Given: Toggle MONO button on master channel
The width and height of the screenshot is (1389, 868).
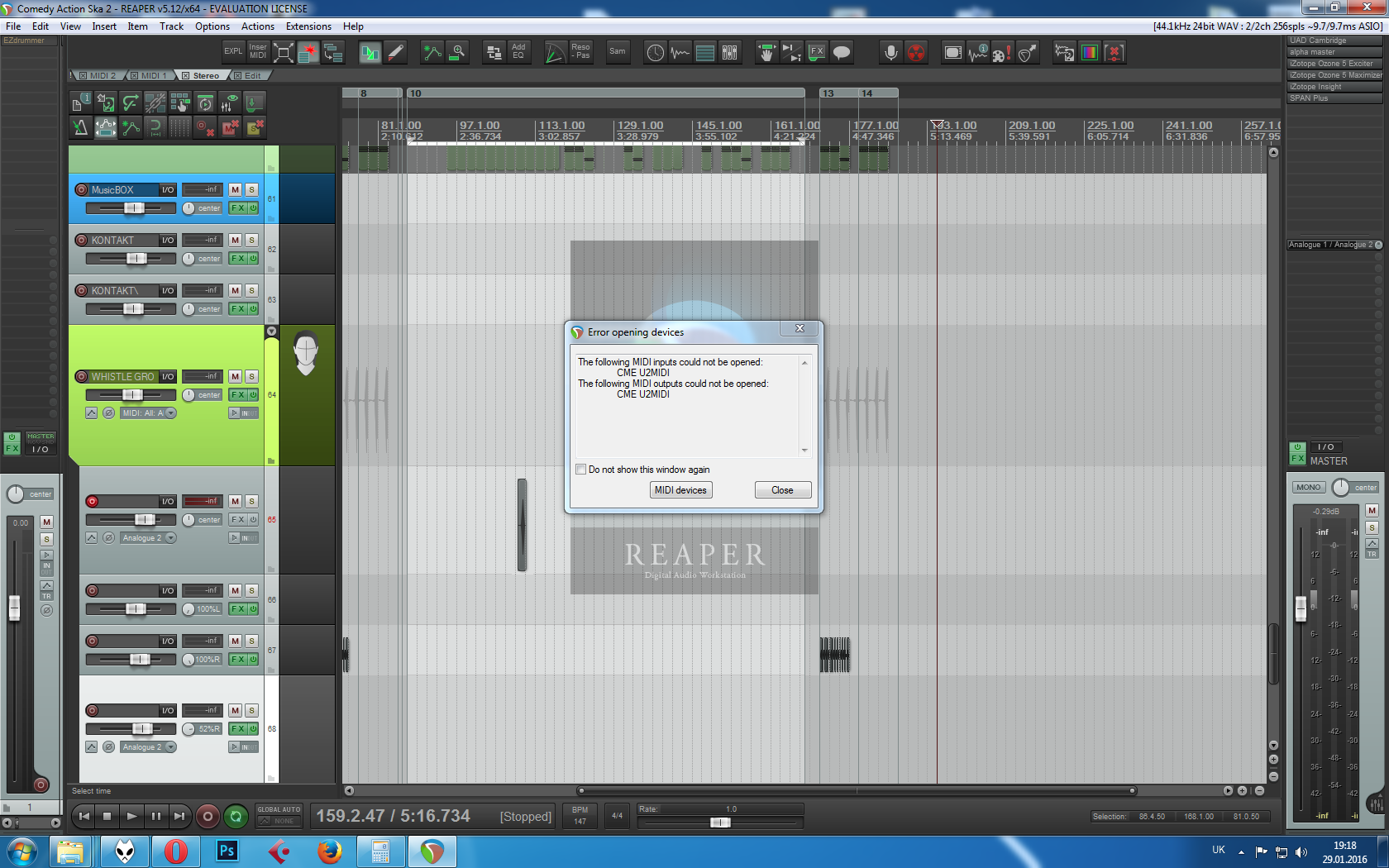Looking at the screenshot, I should (1309, 488).
